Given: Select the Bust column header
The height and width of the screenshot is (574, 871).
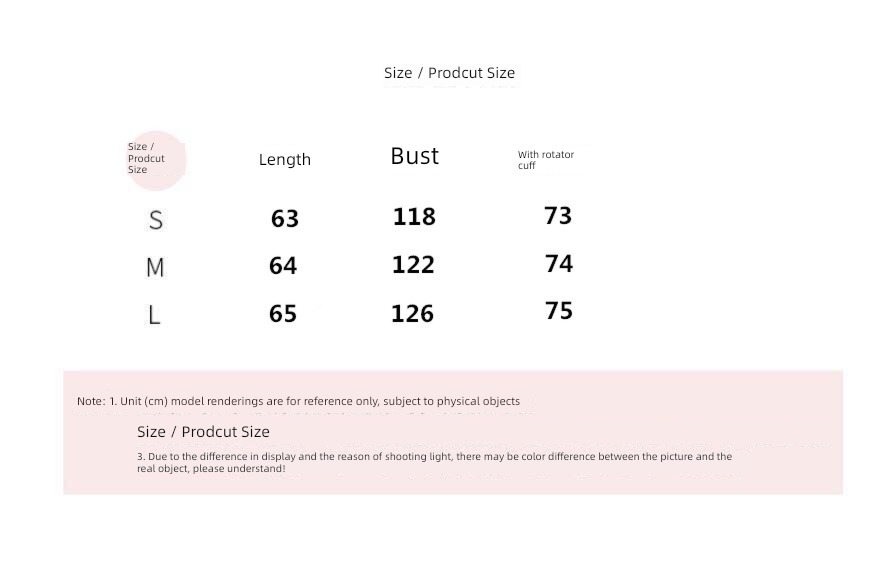Looking at the screenshot, I should pos(415,156).
